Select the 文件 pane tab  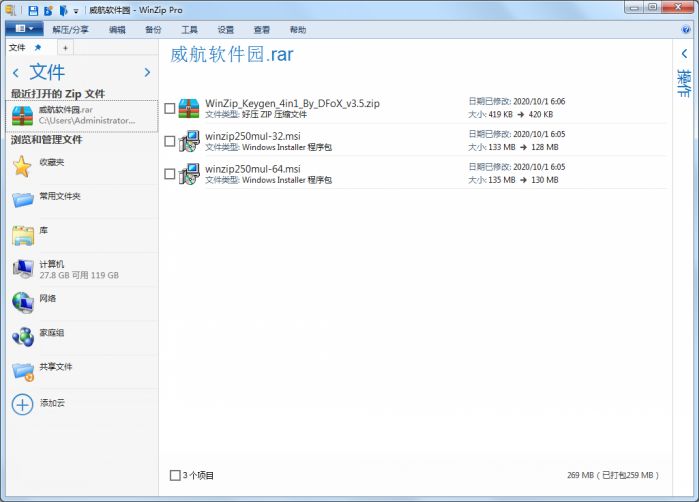pyautogui.click(x=17, y=47)
